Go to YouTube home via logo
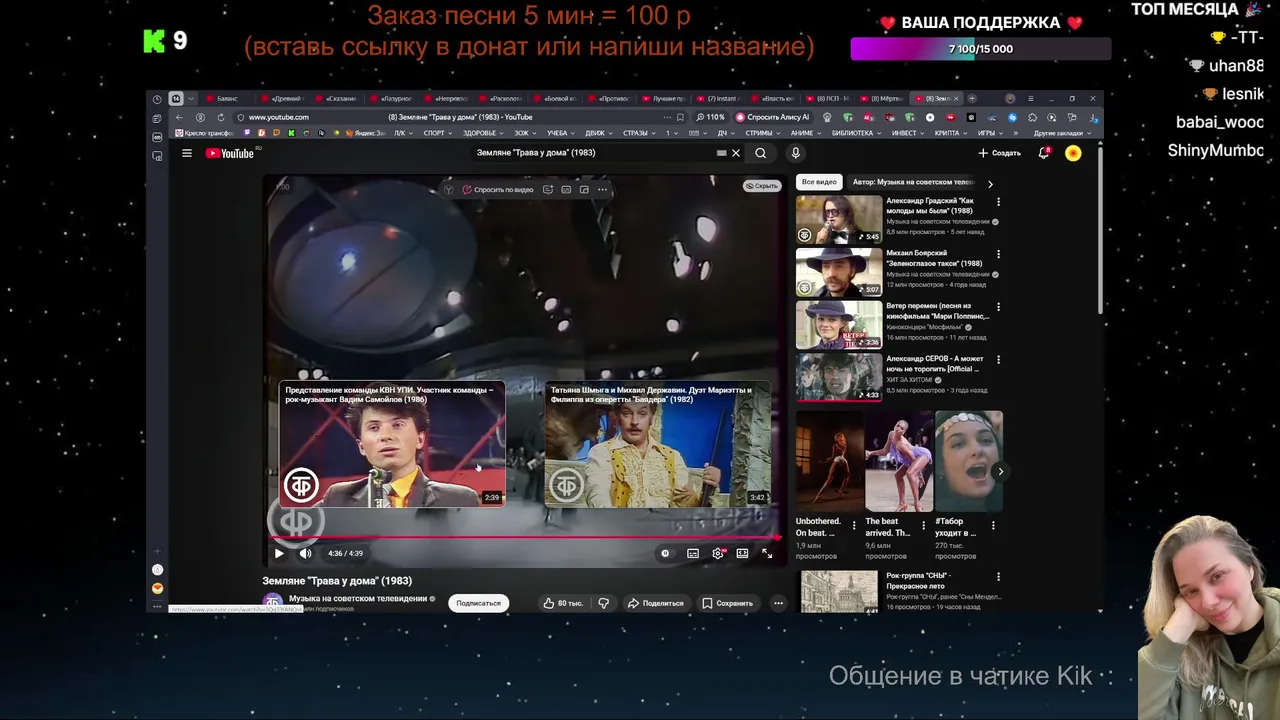 coord(232,153)
